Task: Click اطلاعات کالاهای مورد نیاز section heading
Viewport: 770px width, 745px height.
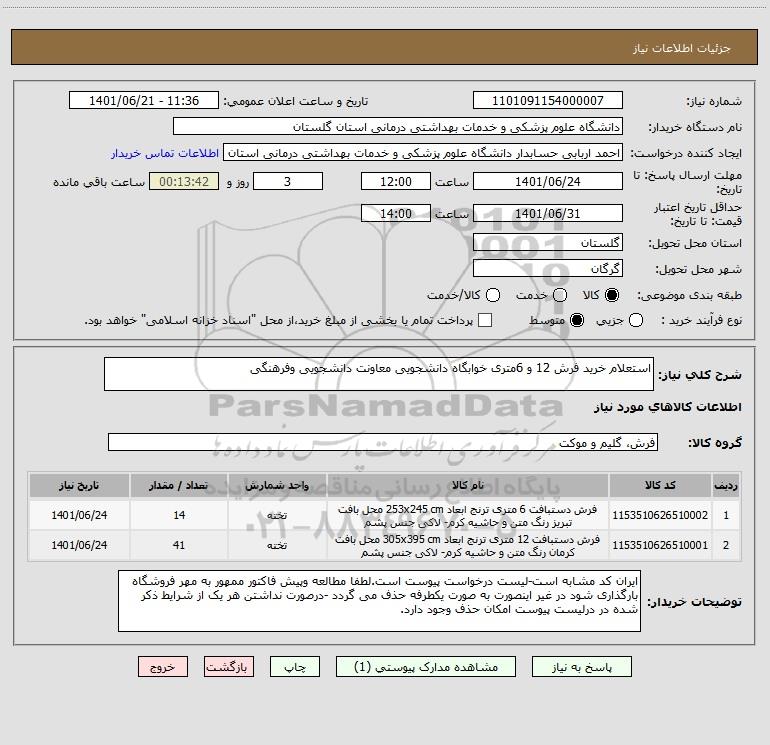Action: pos(668,407)
